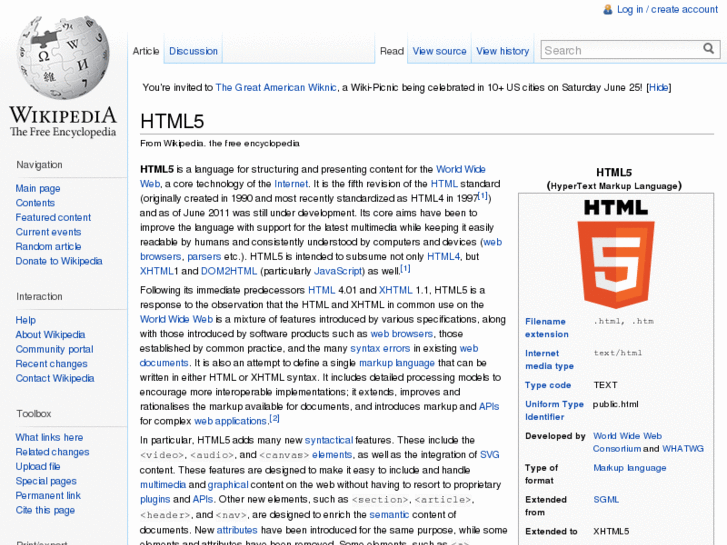Open The Great American Wiknic link

click(x=276, y=87)
